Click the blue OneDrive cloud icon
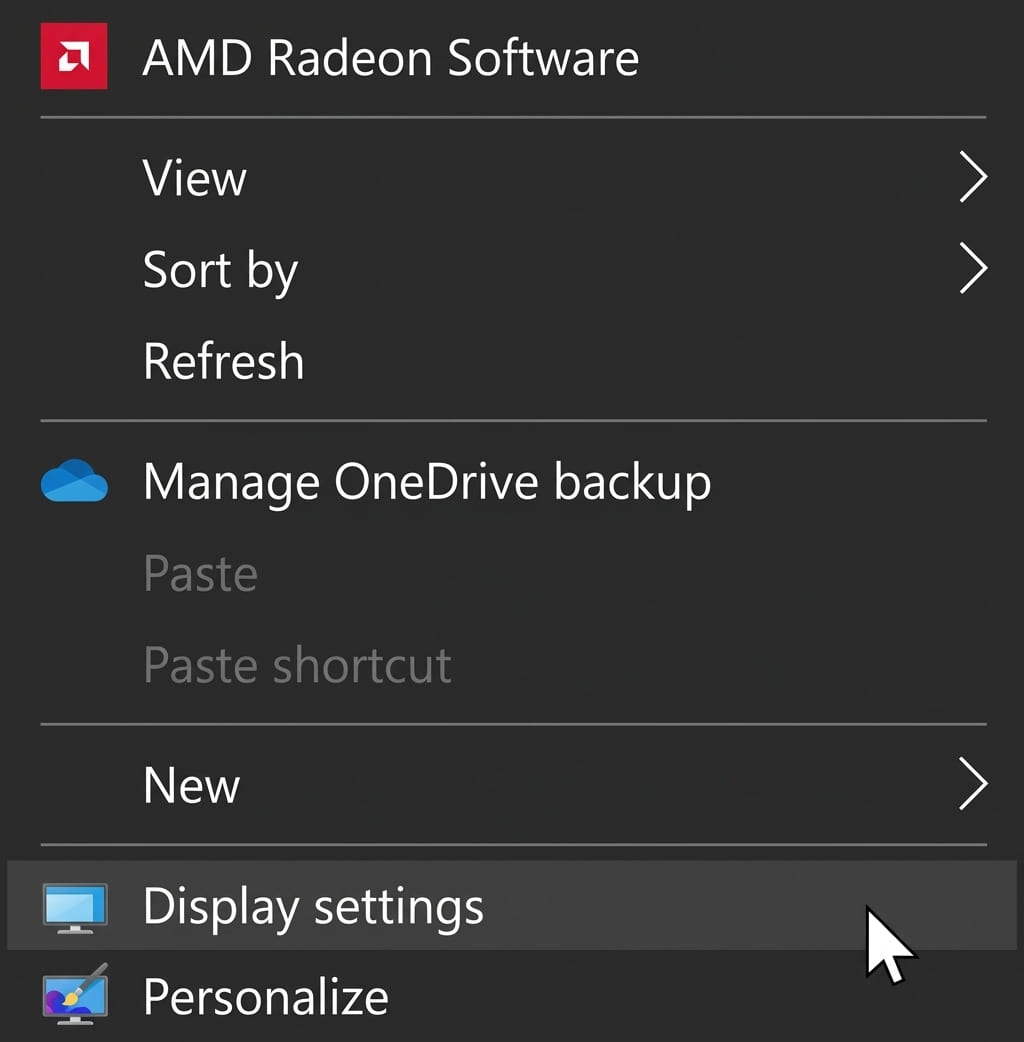Screen dimensions: 1024x1042 (74, 480)
